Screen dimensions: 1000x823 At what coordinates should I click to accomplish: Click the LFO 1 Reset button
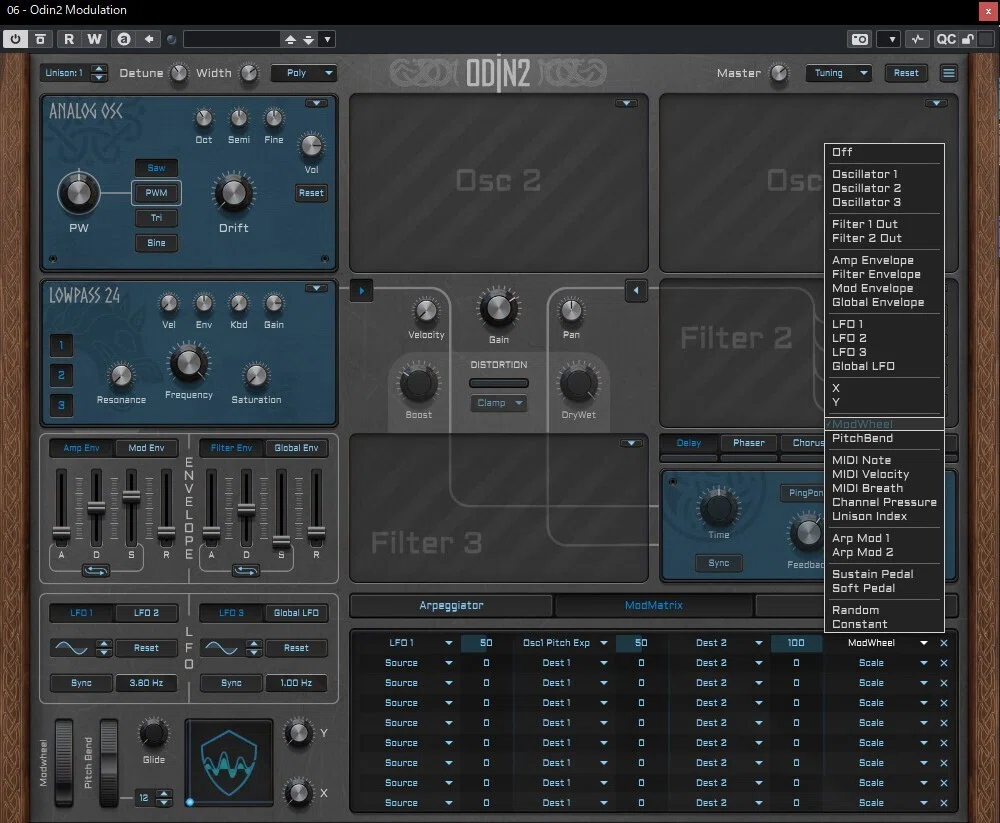(x=146, y=648)
